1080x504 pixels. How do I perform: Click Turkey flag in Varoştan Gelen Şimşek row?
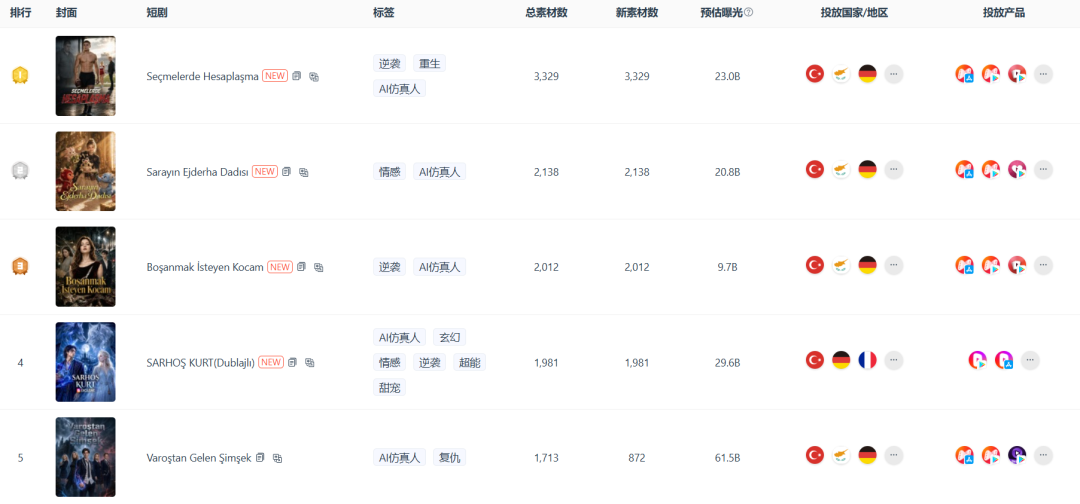pyautogui.click(x=815, y=454)
